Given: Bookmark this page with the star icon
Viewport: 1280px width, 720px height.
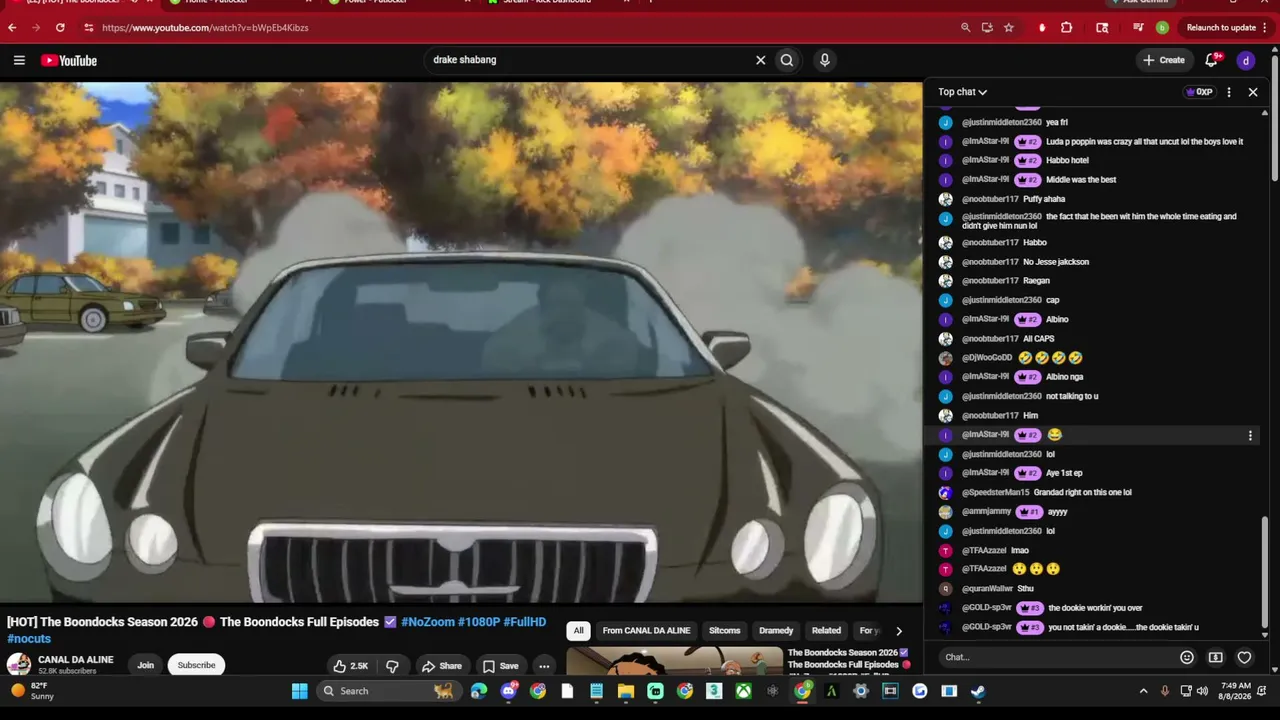Looking at the screenshot, I should 1009,28.
